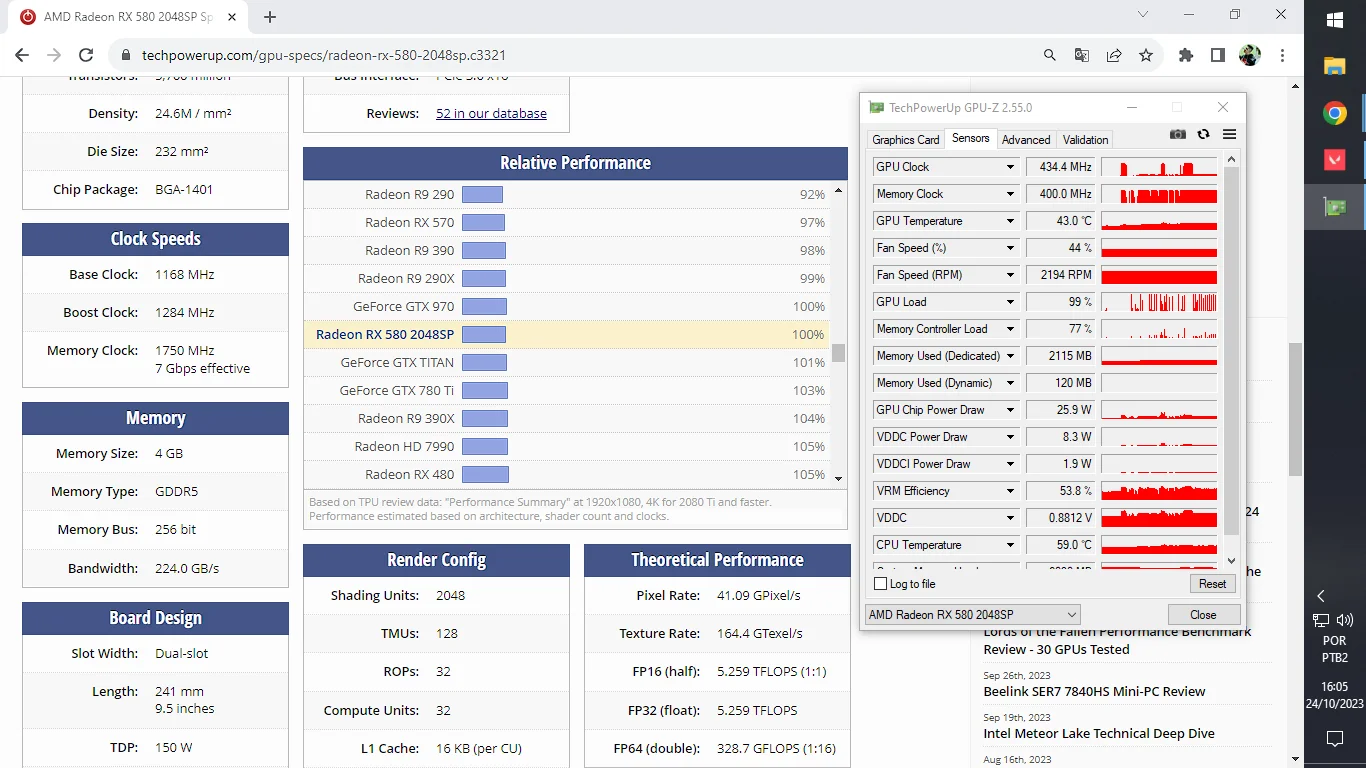Click the GPU Clock 434.4 MHz value
Screen dimensions: 1366x768
coord(1061,167)
